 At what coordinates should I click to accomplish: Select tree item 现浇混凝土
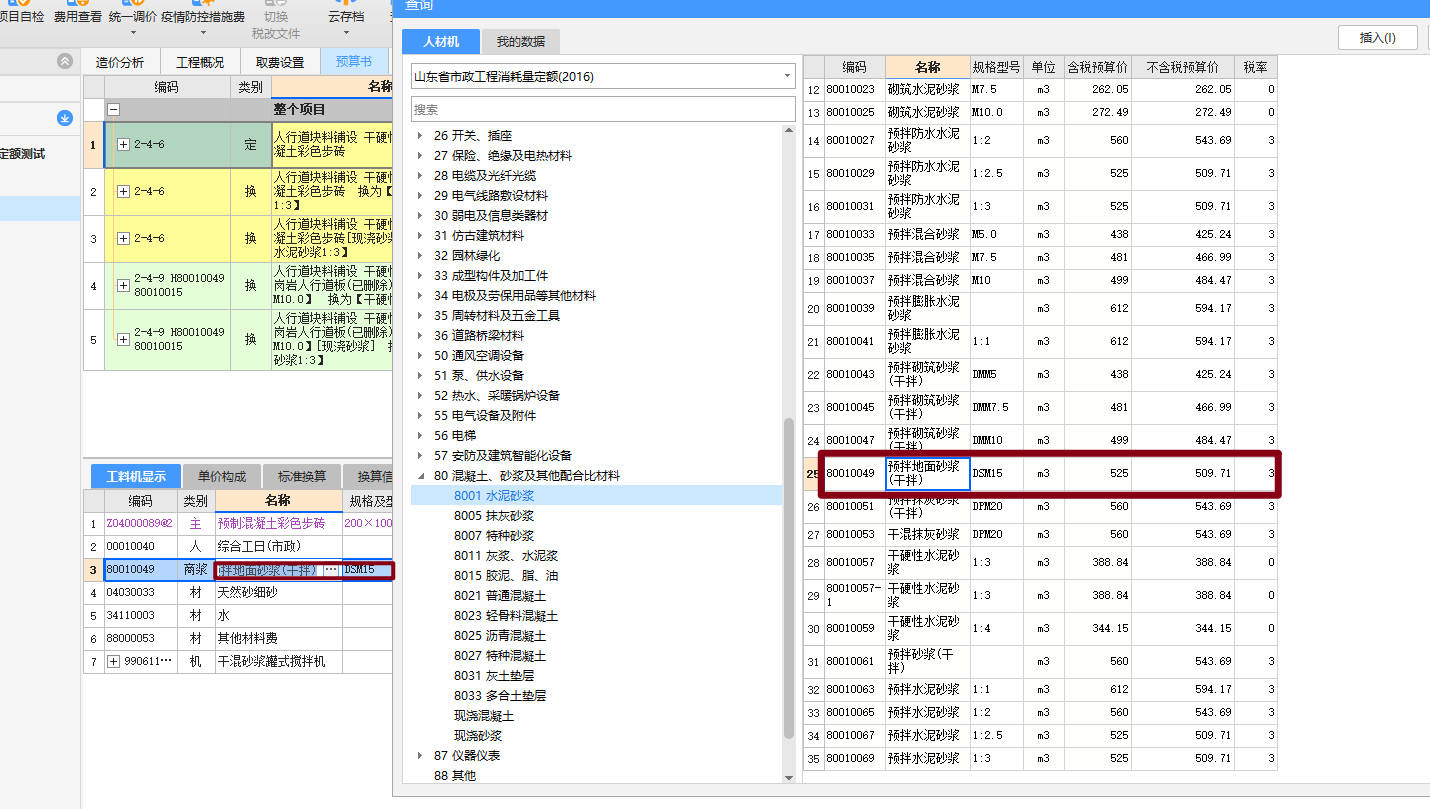click(483, 715)
